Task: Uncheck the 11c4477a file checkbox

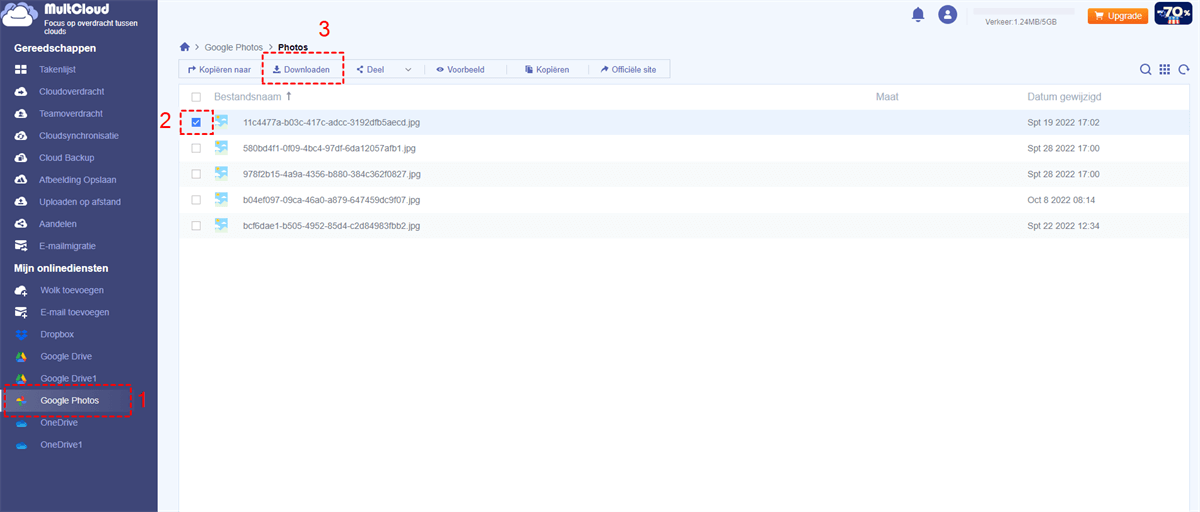Action: tap(196, 122)
